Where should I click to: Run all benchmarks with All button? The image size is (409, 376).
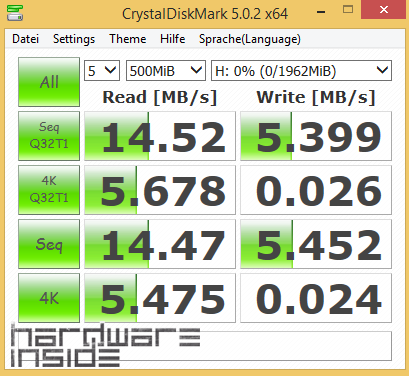49,82
